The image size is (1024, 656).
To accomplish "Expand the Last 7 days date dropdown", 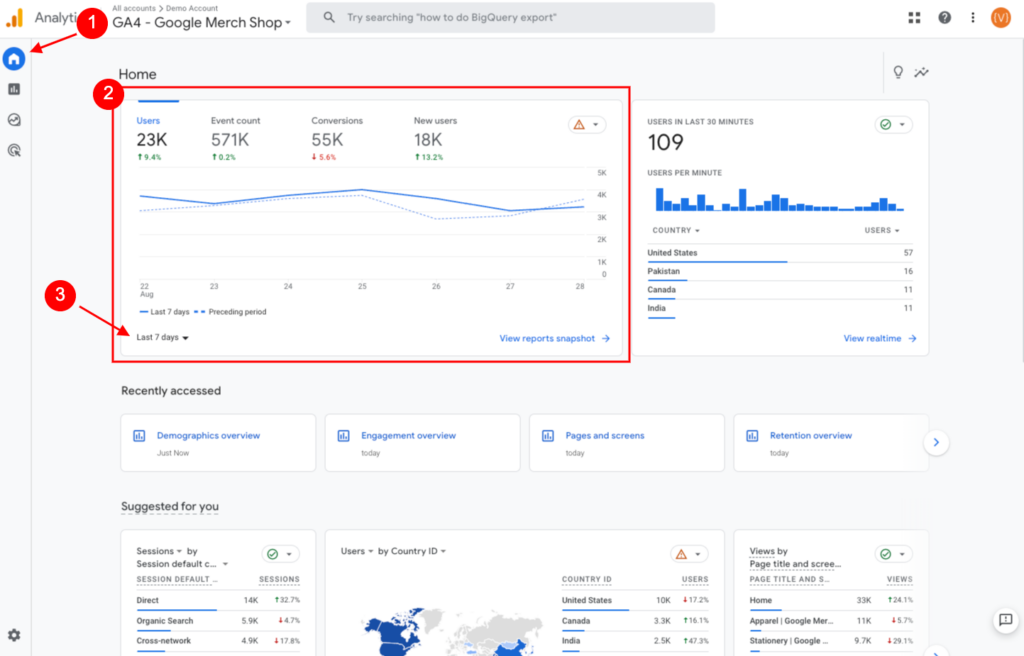I will [163, 337].
